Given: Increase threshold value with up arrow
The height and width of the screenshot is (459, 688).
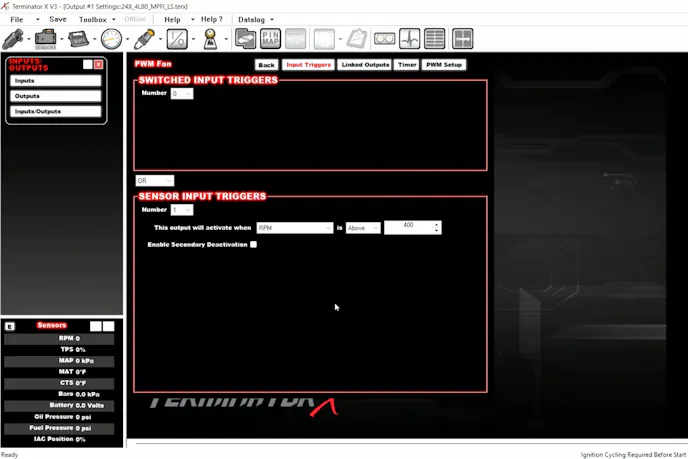Looking at the screenshot, I should (x=437, y=225).
